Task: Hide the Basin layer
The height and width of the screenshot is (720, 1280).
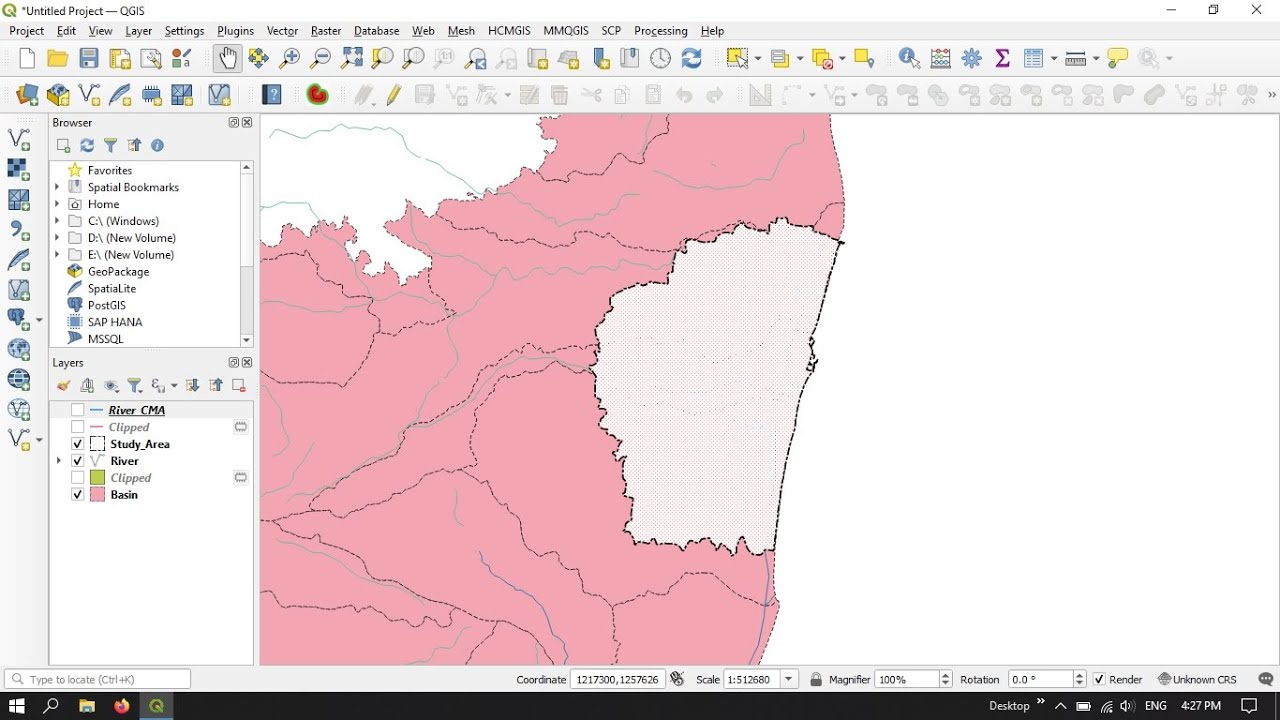Action: [77, 495]
